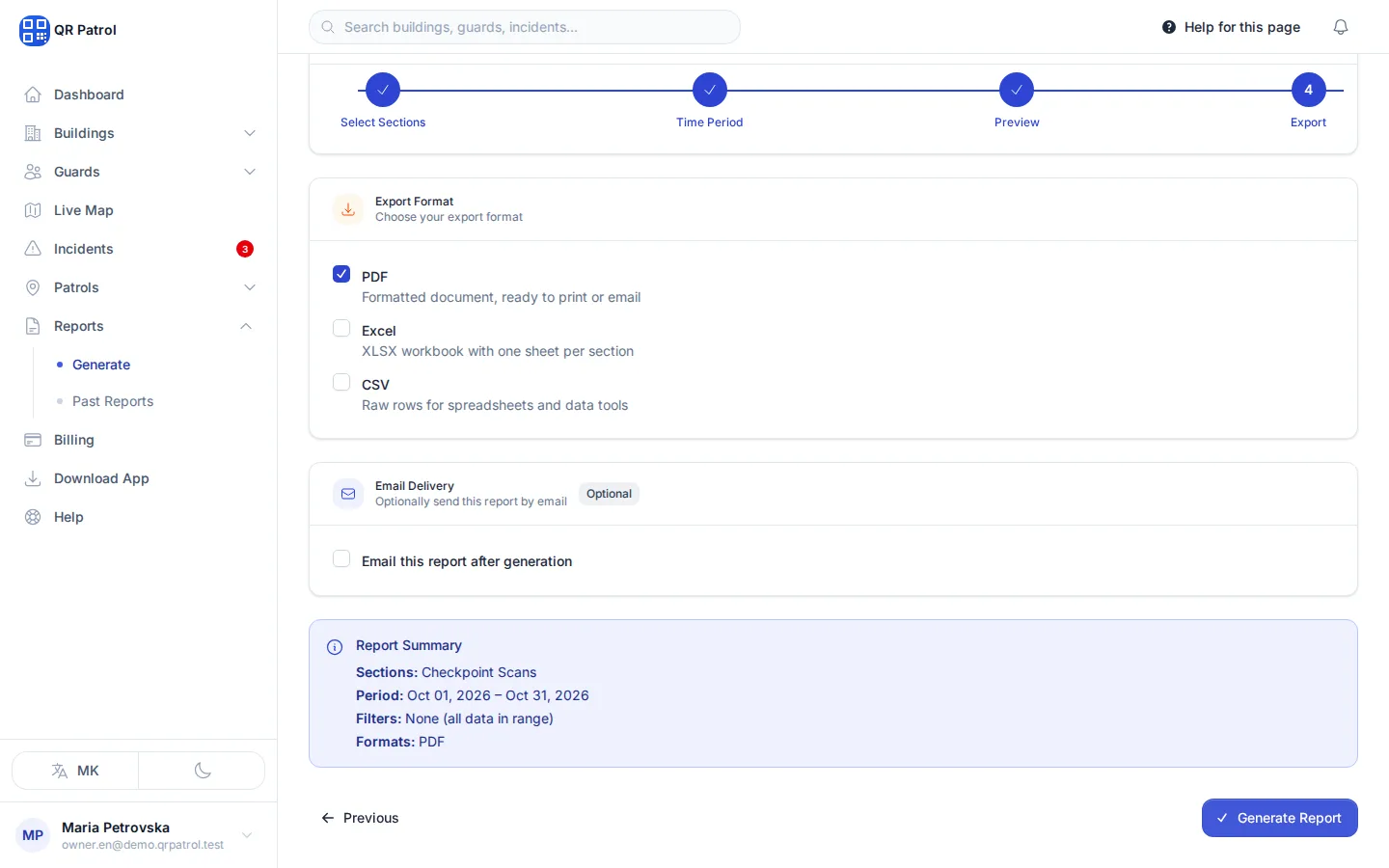1389x868 pixels.
Task: Click the Dashboard home icon
Action: pyautogui.click(x=33, y=95)
